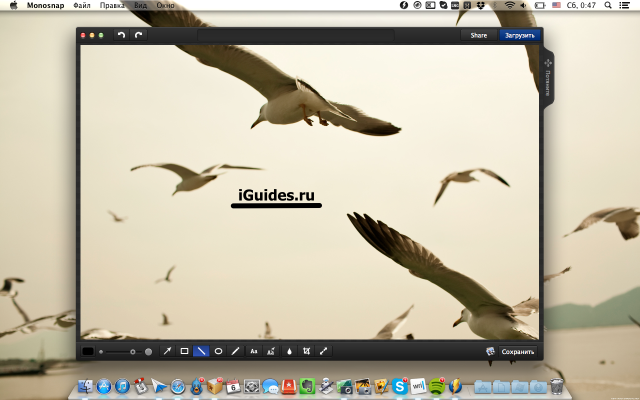Screen dimensions: 640x400
Task: Click the Потяните drag handle tab
Action: click(x=548, y=78)
